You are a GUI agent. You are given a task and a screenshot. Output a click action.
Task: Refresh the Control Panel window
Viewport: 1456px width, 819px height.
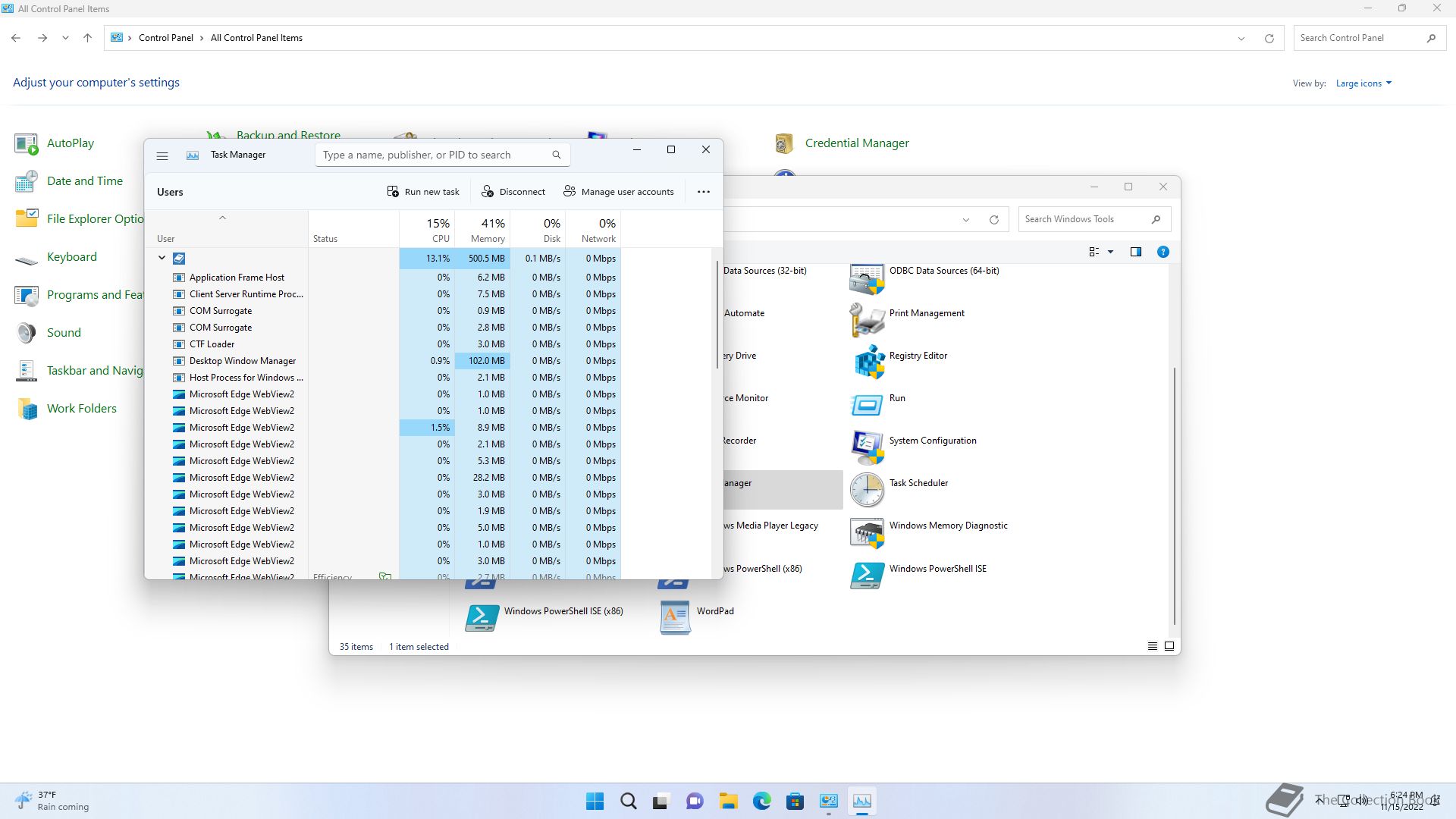click(1269, 38)
